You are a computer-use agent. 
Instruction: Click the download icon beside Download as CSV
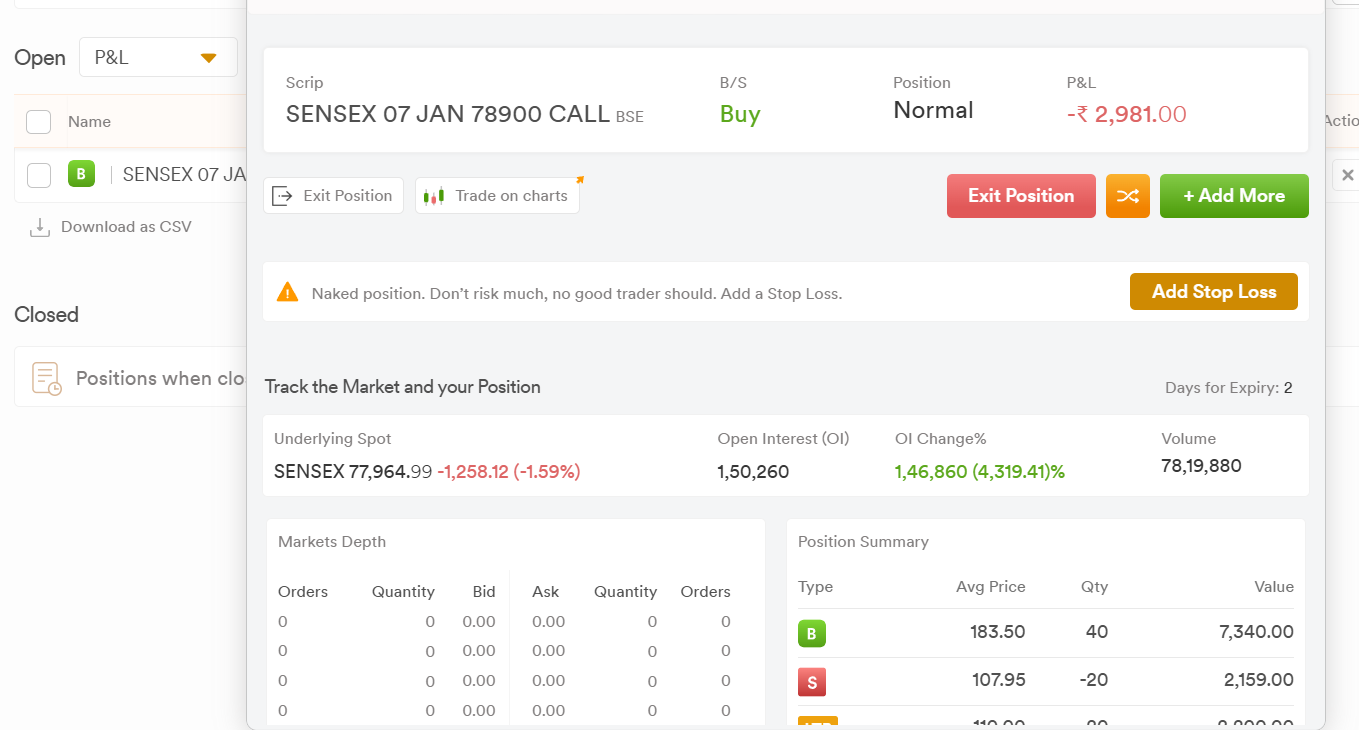(x=39, y=227)
